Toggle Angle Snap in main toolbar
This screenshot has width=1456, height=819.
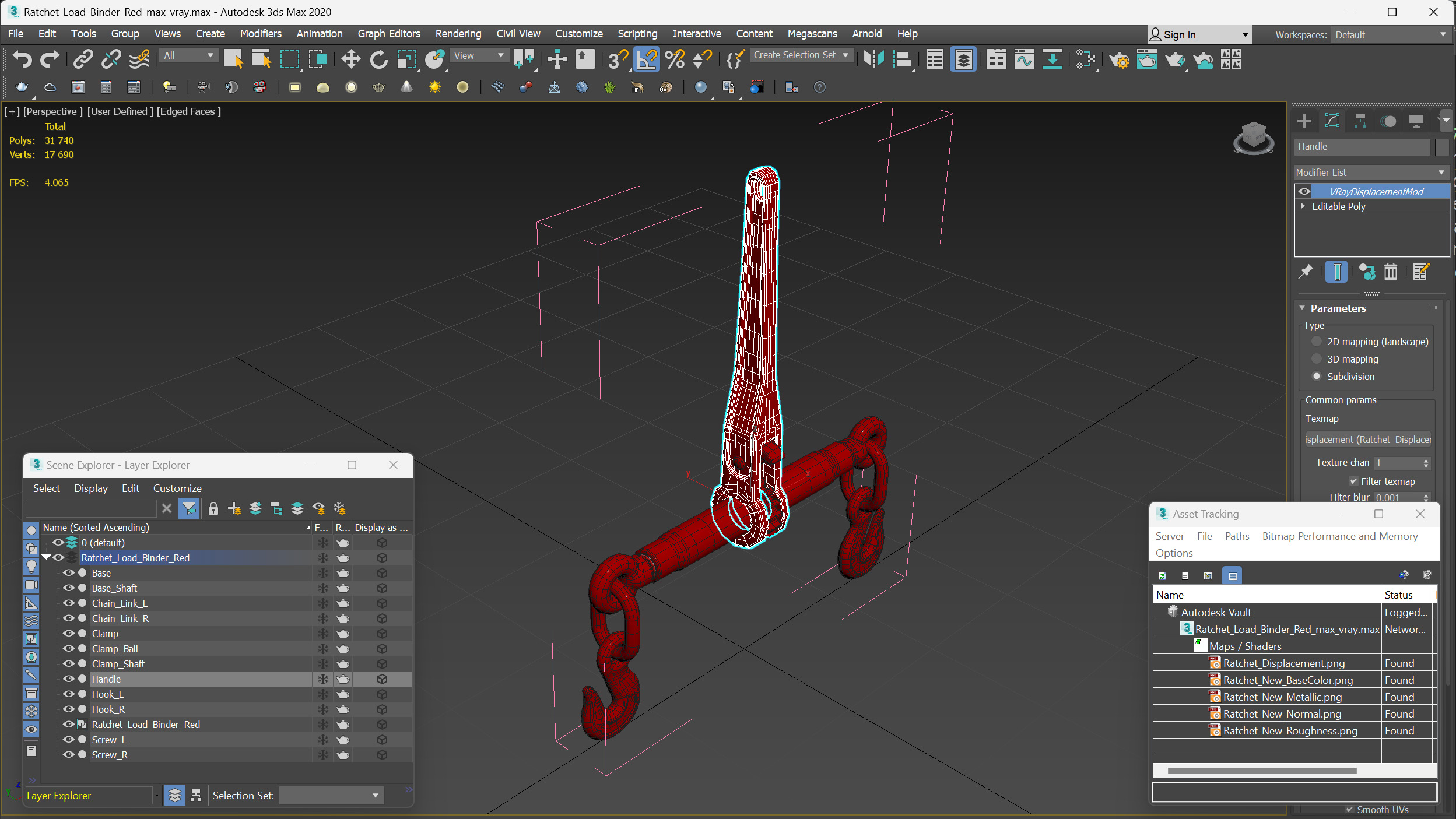(646, 59)
